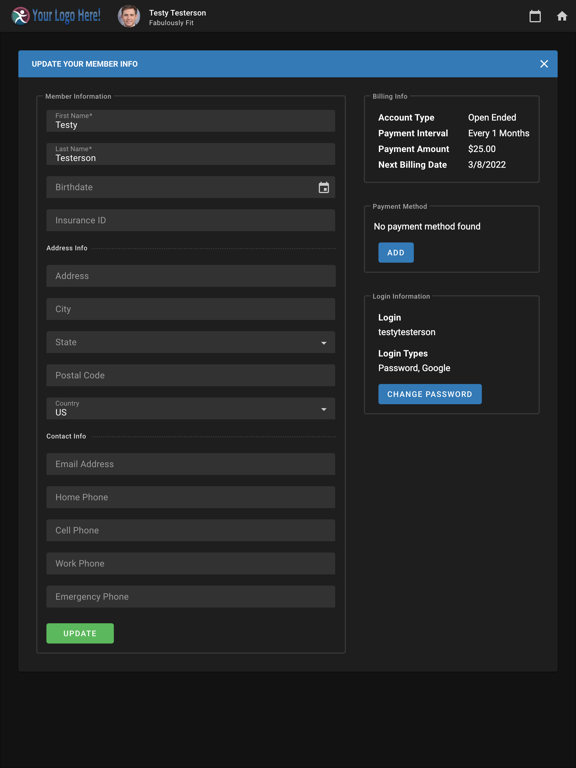Go to home via house icon

(562, 16)
